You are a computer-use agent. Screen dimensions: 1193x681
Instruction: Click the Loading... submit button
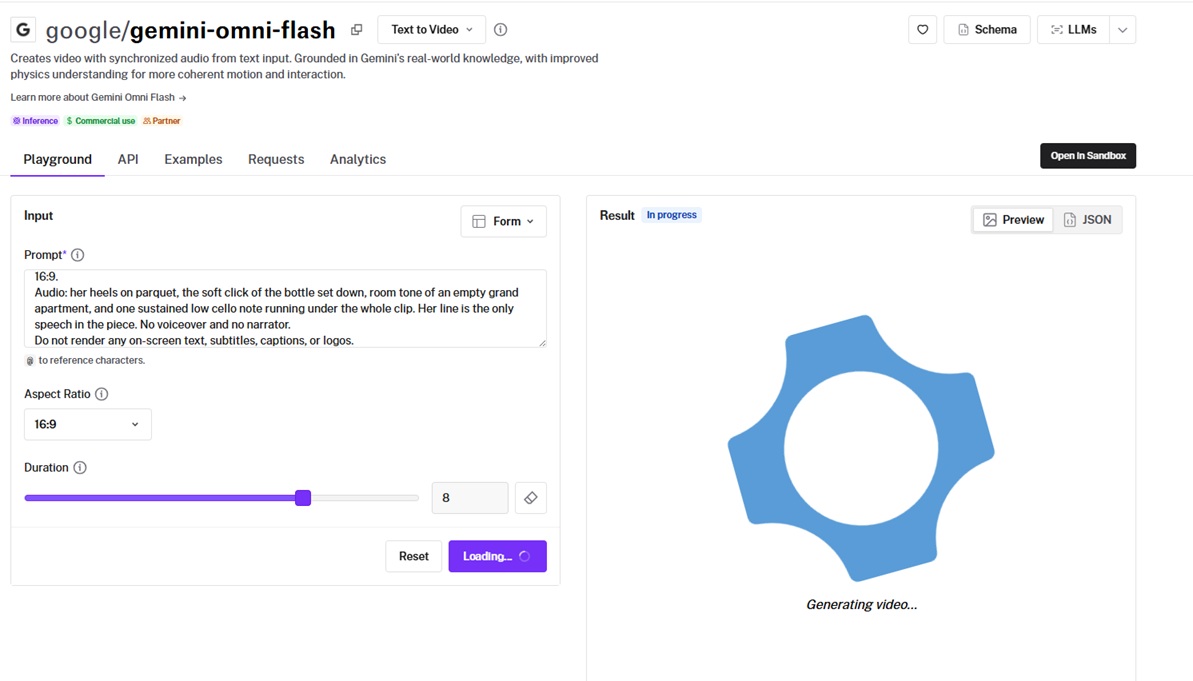[498, 556]
